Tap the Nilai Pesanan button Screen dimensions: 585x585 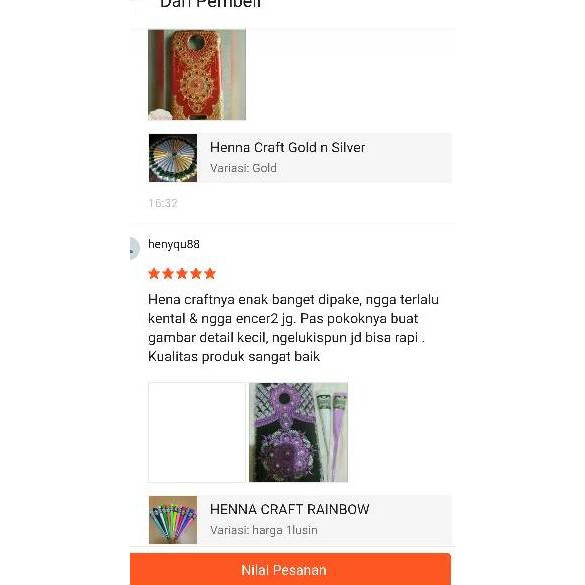click(290, 569)
